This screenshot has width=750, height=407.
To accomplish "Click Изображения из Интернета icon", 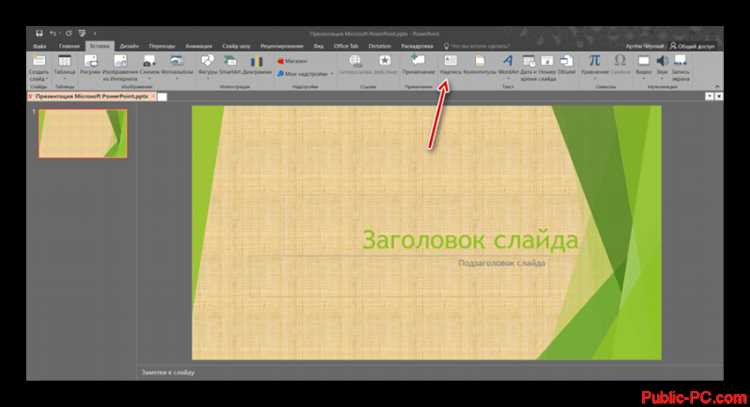I will point(120,61).
